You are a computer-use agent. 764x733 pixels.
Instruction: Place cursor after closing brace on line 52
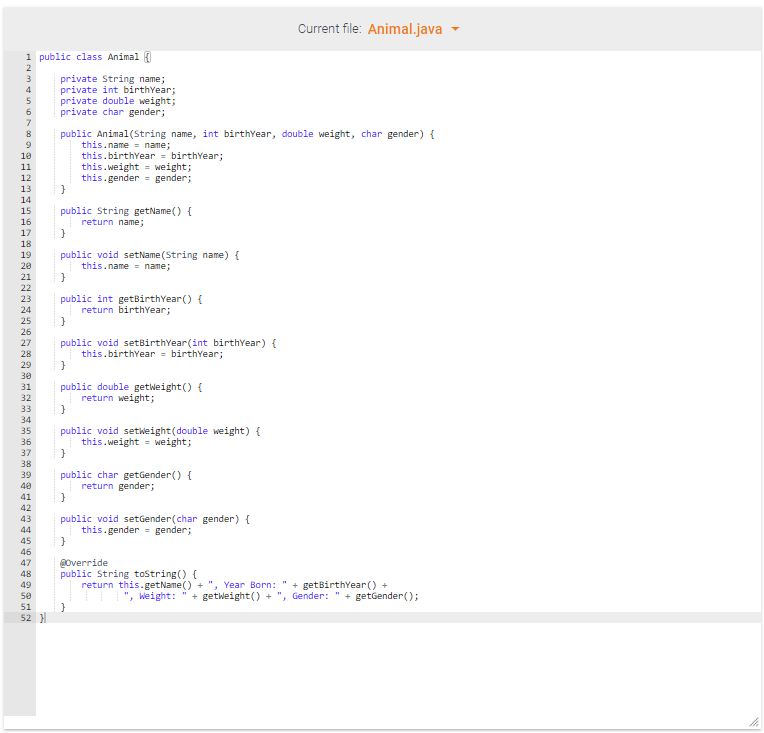point(45,618)
